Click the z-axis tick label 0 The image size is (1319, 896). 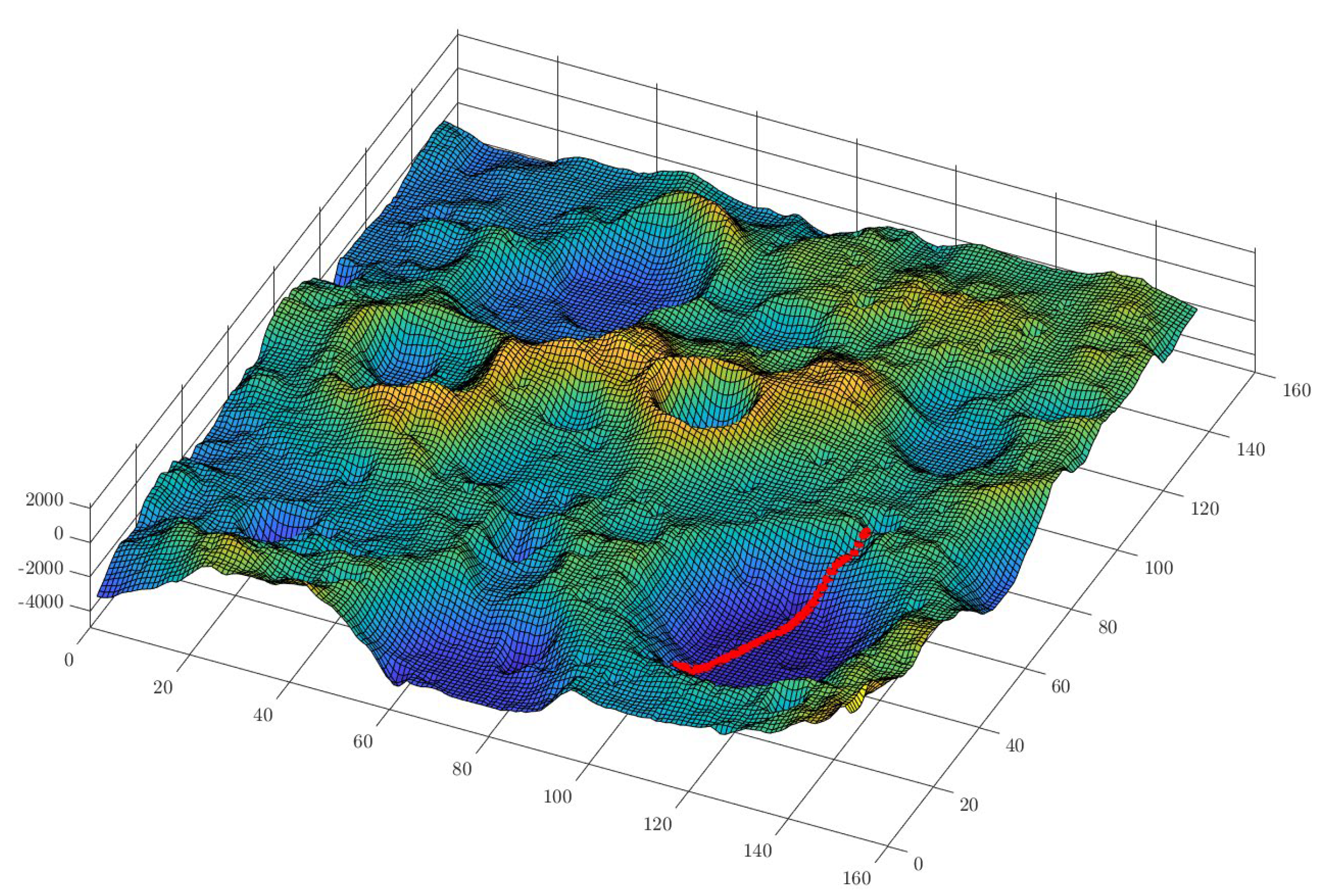click(x=59, y=534)
